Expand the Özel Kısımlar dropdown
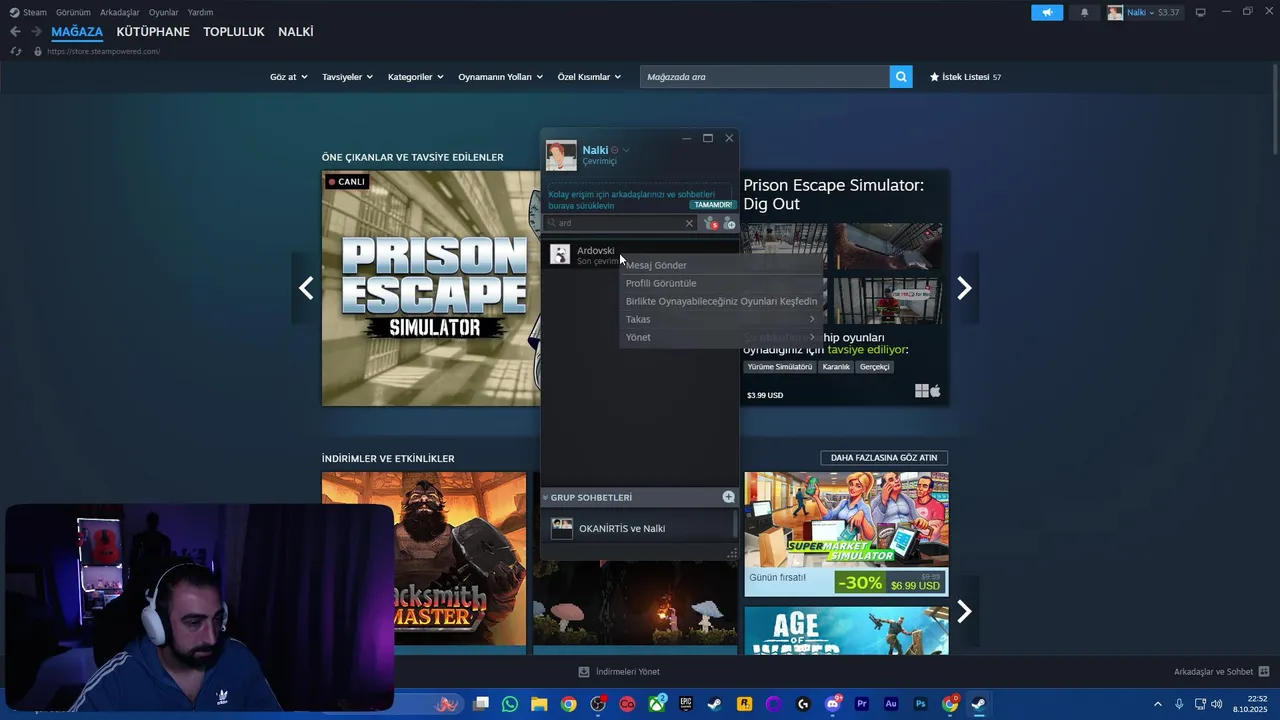Image resolution: width=1280 pixels, height=720 pixels. coord(589,77)
